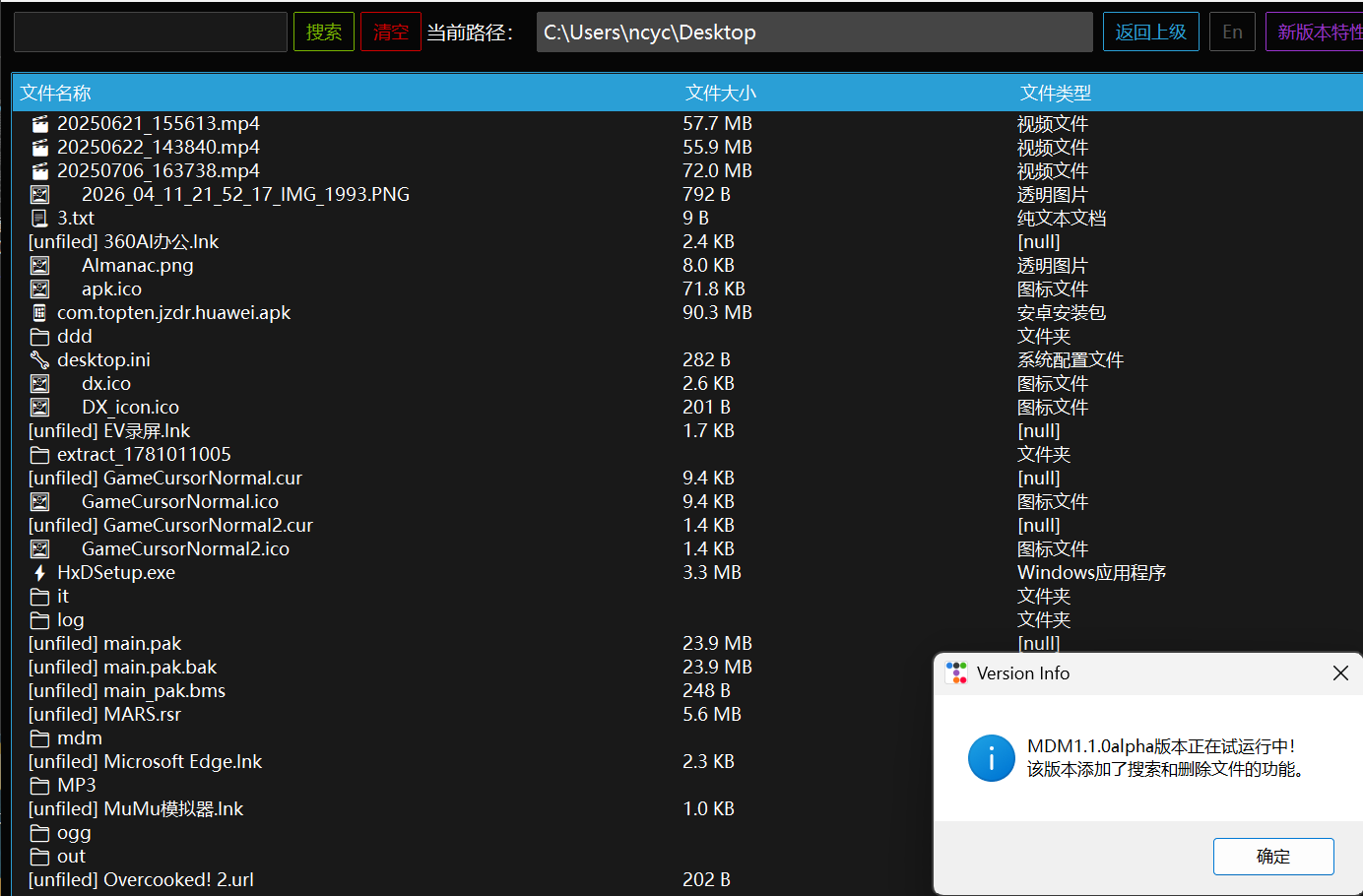Click the image icon beside GameCursorNormal2.ico

point(39,549)
